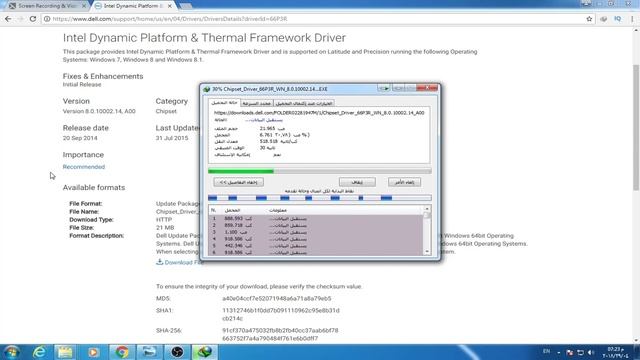The height and width of the screenshot is (360, 640).
Task: Click the IDM extension icon in Chrome toolbar
Action: (618, 19)
